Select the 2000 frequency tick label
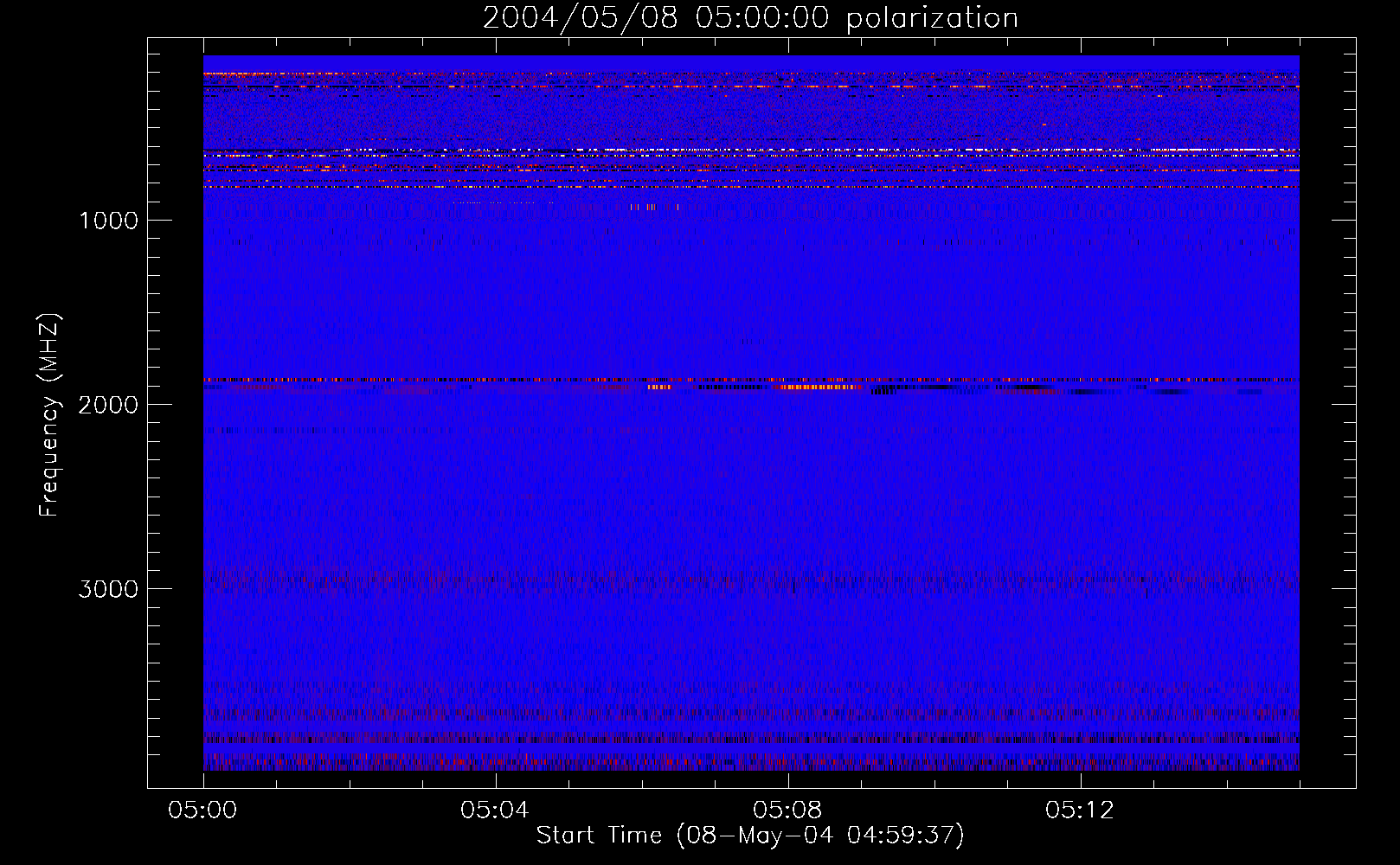Screen dimensions: 1400x865 108,405
